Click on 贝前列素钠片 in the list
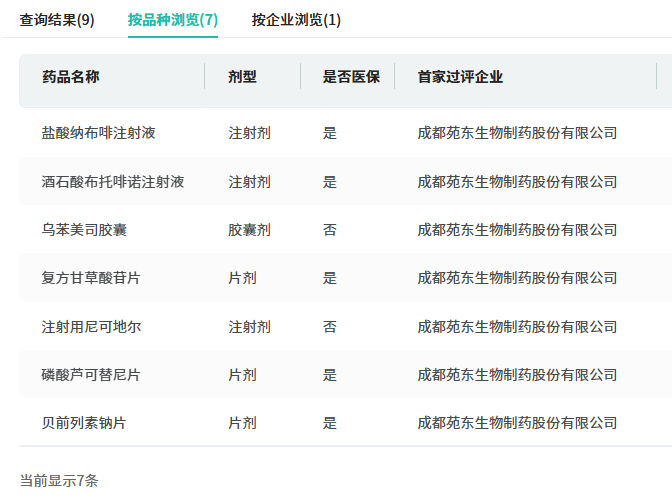Viewport: 672px width, 500px height. point(84,423)
